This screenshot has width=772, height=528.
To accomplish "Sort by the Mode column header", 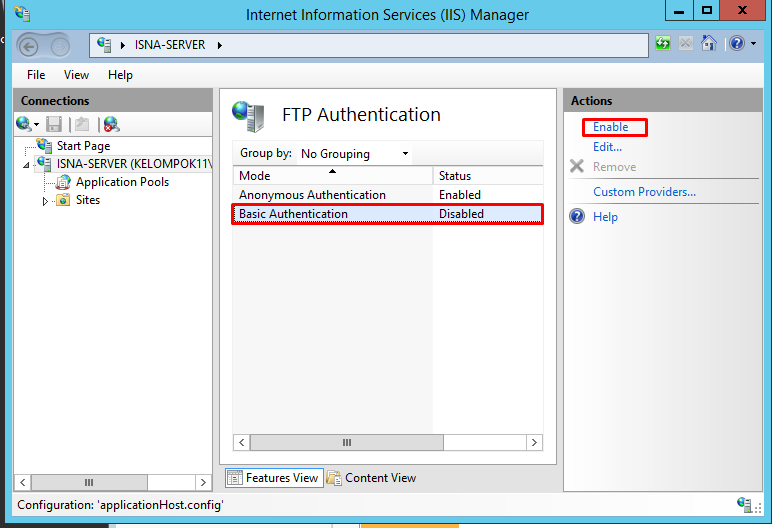I will pos(332,175).
